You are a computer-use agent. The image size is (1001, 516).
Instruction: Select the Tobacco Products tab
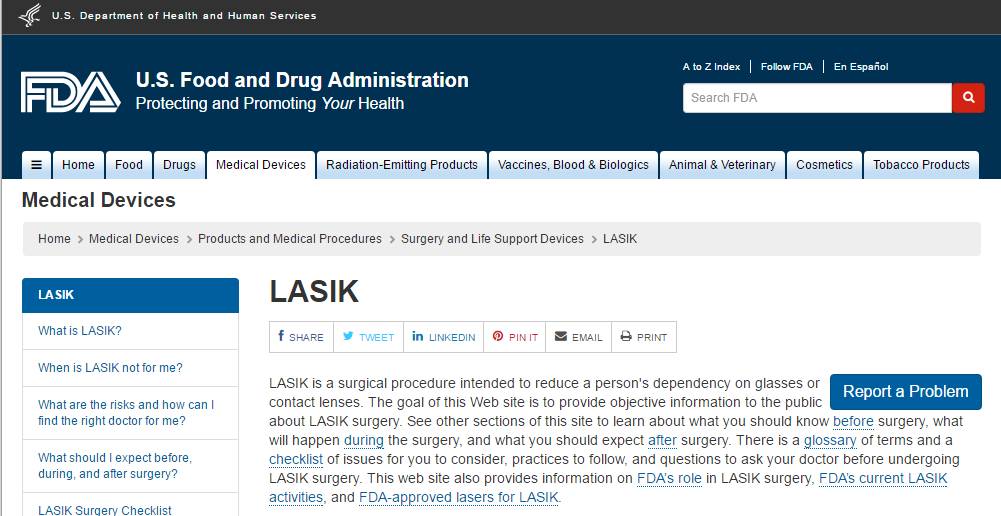(x=921, y=165)
